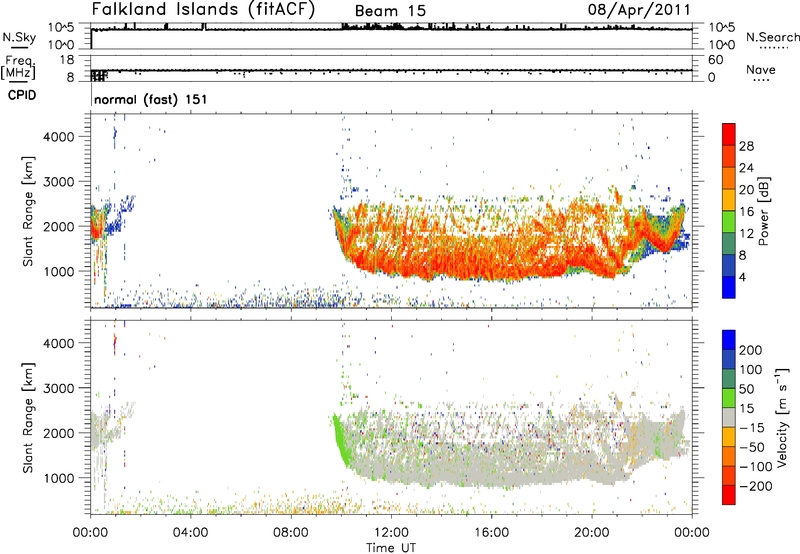Select the '16' power scale value
Screen dimensions: 800x554
point(746,212)
